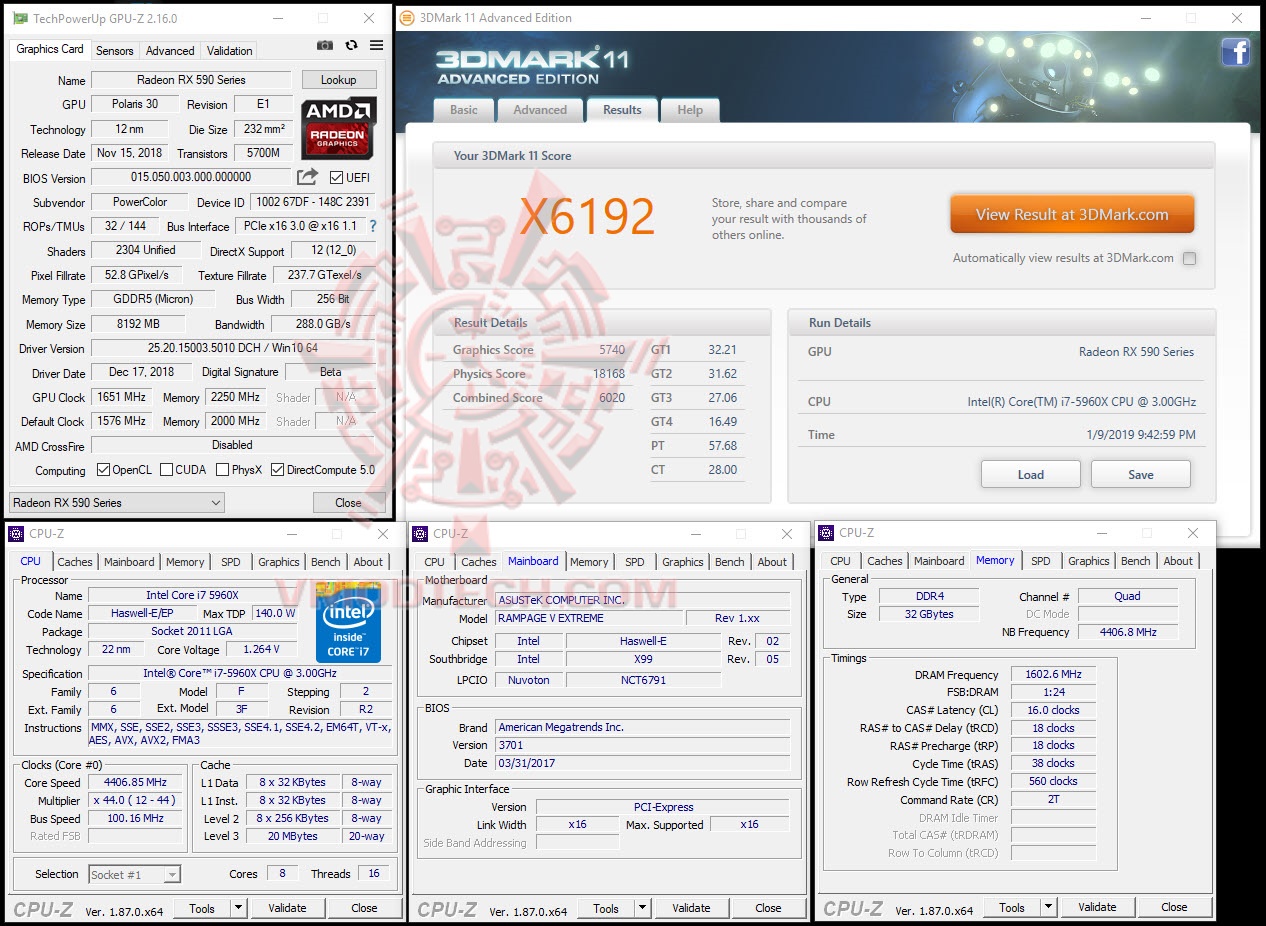Switch to GPU-Z Advanced tab
This screenshot has width=1266, height=926.
[x=170, y=50]
